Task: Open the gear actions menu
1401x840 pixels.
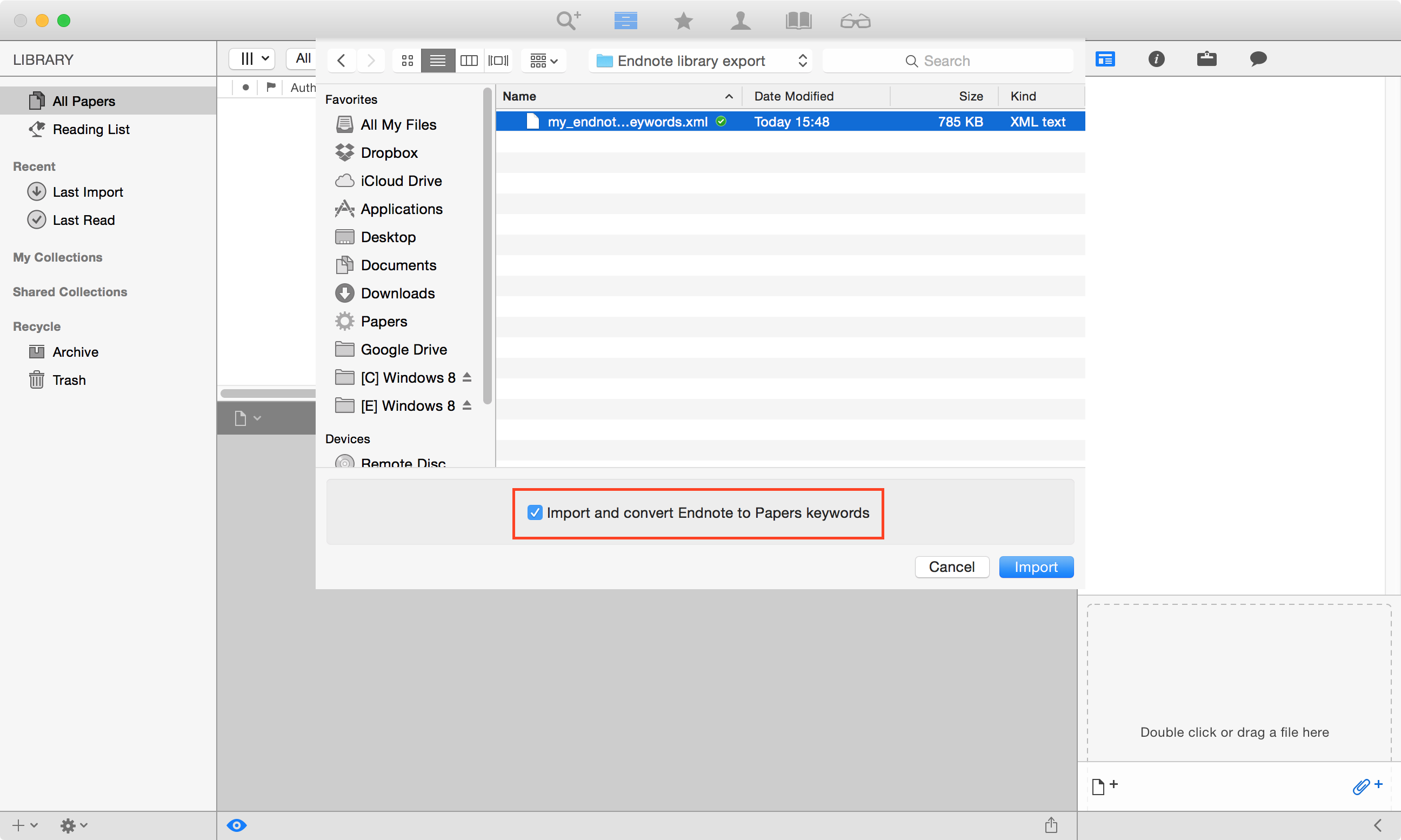Action: 74,825
